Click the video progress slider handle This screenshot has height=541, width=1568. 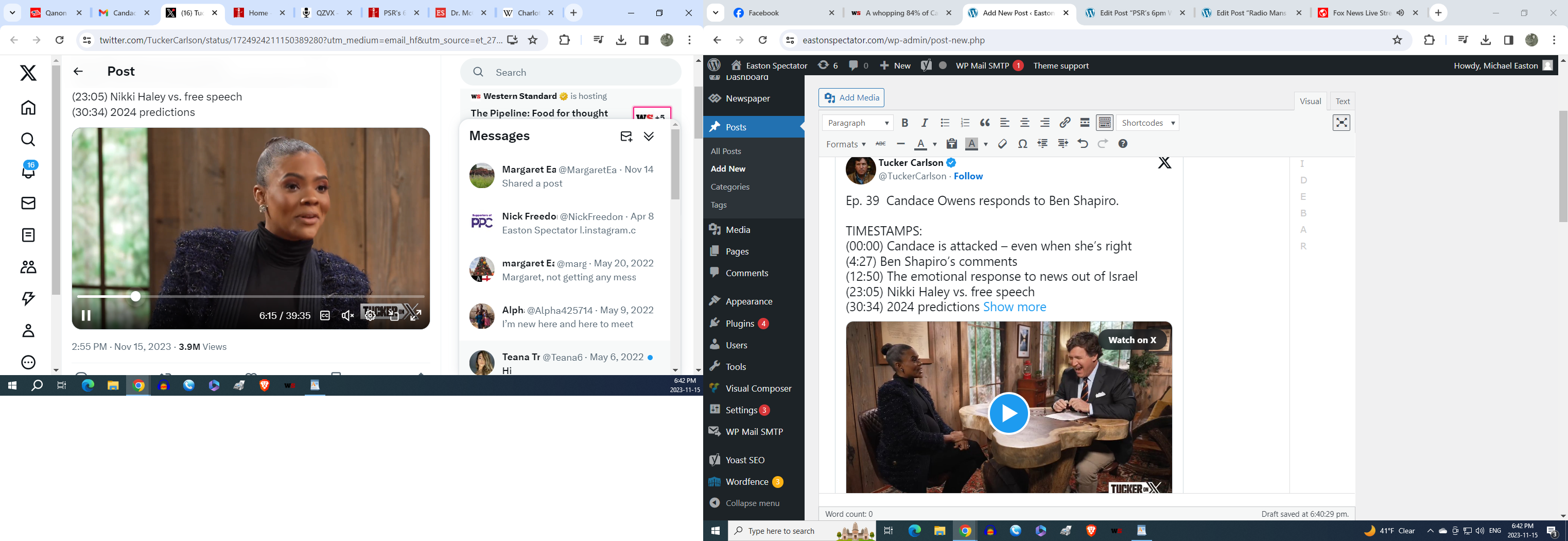click(x=136, y=297)
